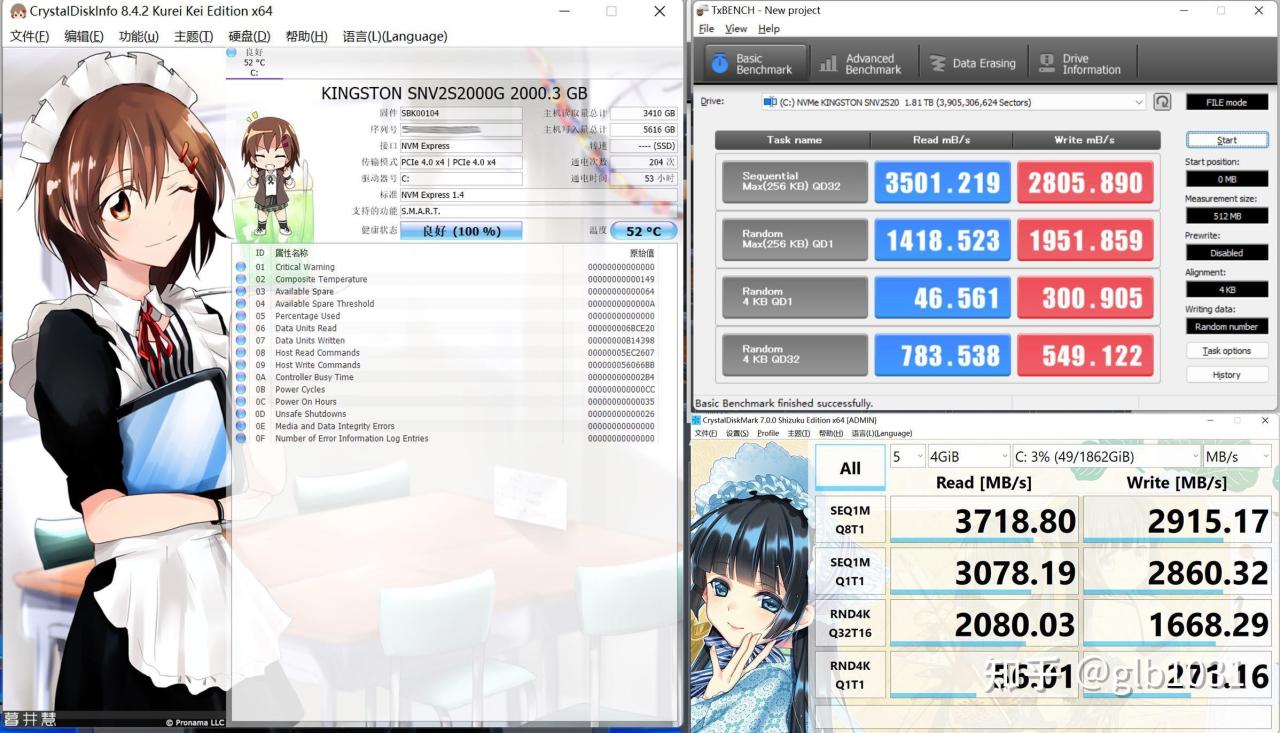Click the blue status dot beside Critical Warning
Image resolution: width=1280 pixels, height=733 pixels.
[239, 266]
